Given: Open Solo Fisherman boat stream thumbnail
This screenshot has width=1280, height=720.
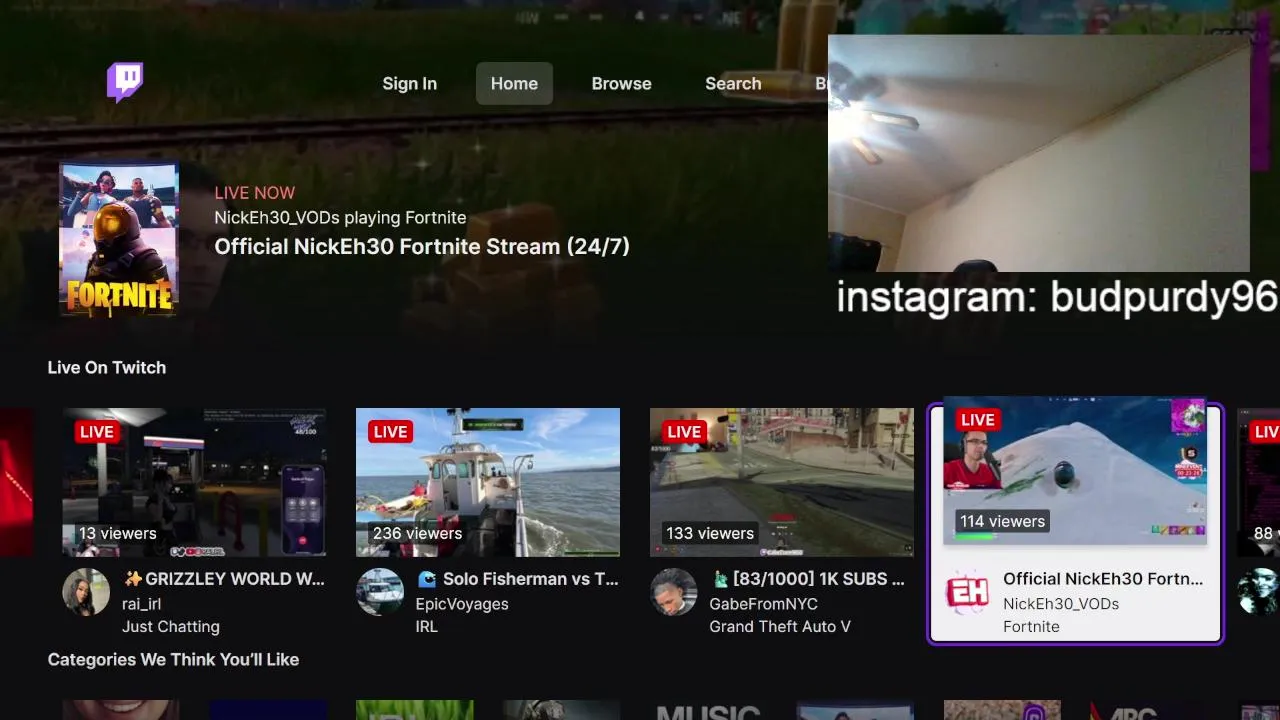Looking at the screenshot, I should point(488,482).
